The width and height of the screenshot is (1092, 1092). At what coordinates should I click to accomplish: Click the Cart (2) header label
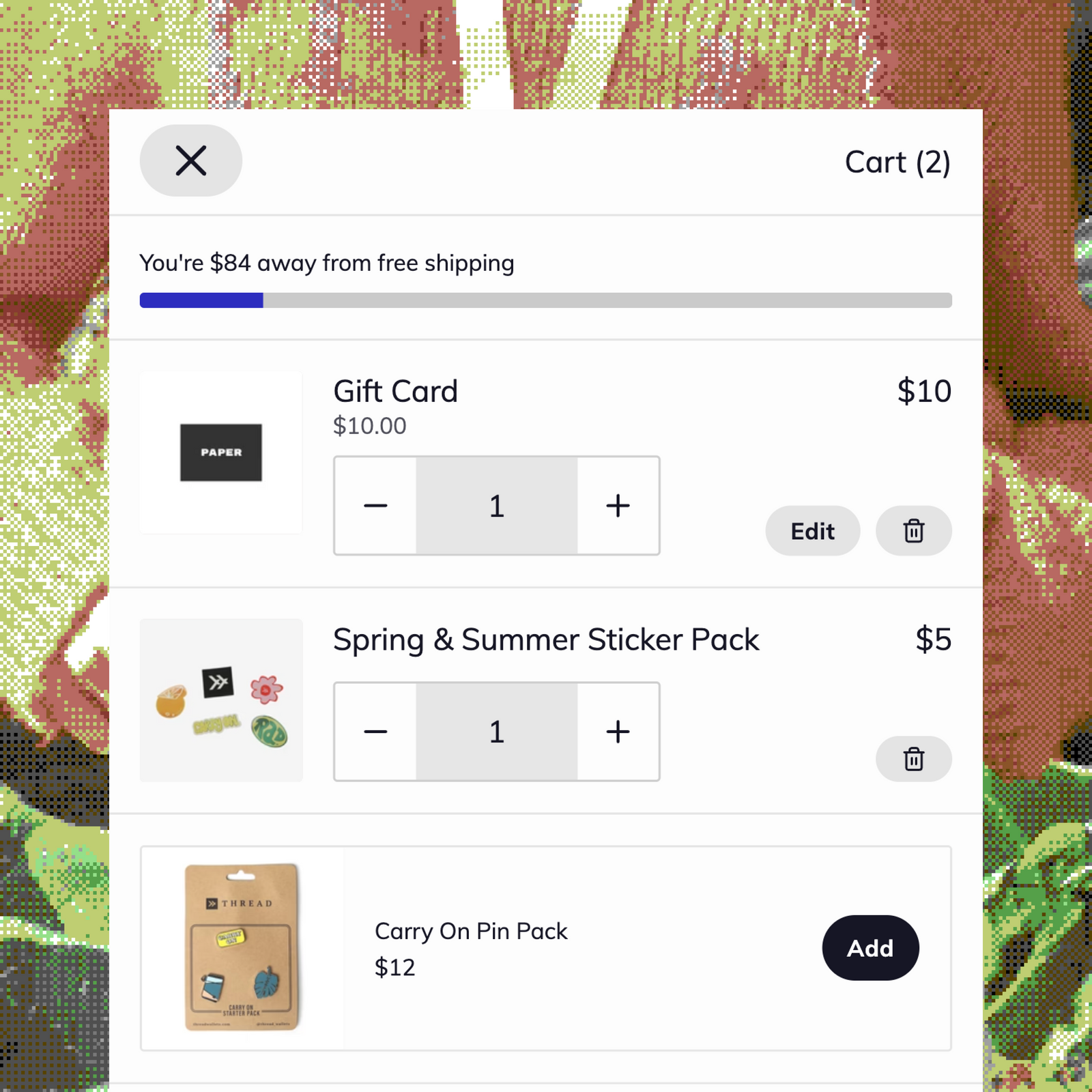pyautogui.click(x=897, y=162)
